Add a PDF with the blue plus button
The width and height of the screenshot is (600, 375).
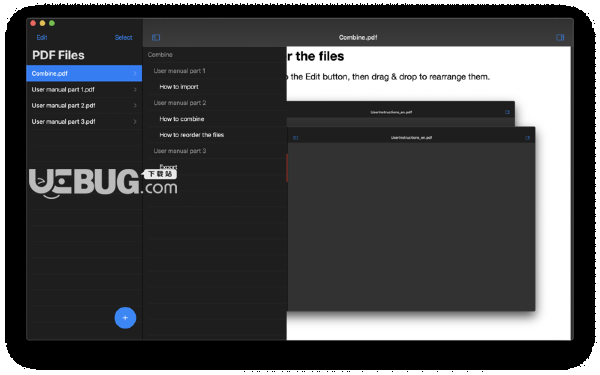pyautogui.click(x=125, y=318)
